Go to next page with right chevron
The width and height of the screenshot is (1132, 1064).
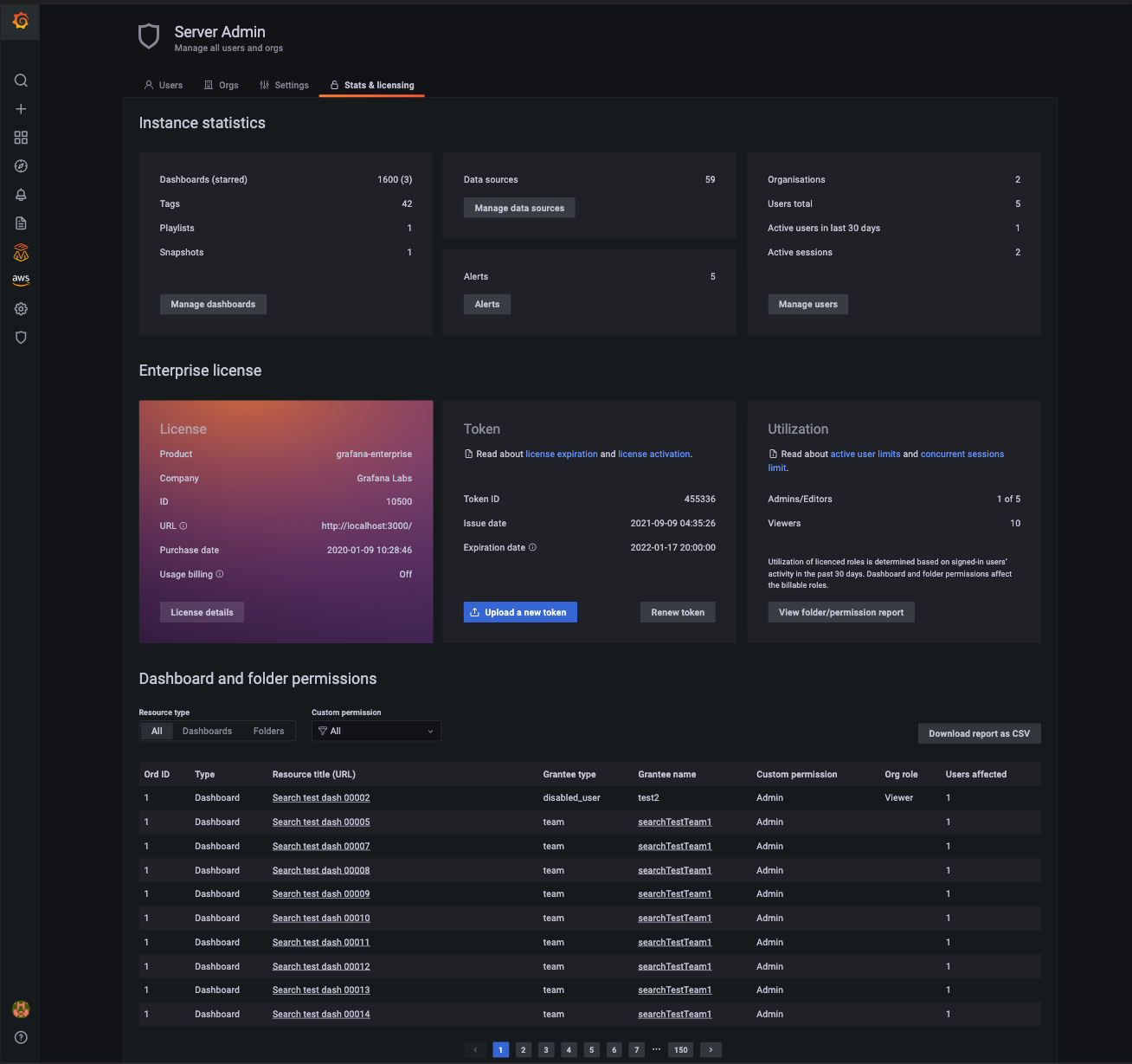click(710, 1049)
